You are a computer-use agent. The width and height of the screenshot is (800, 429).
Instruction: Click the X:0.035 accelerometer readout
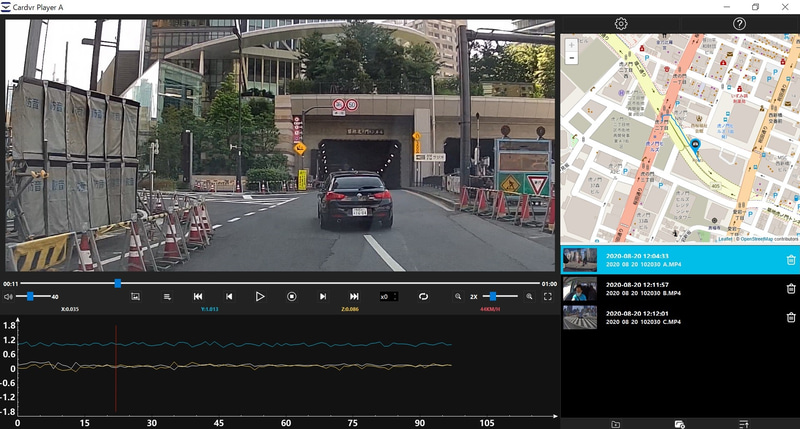coord(70,309)
